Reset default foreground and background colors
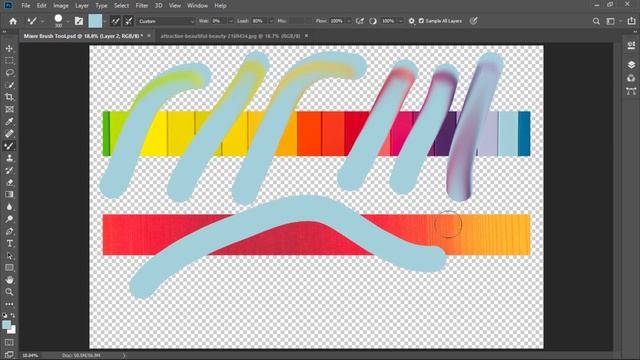 [4, 316]
